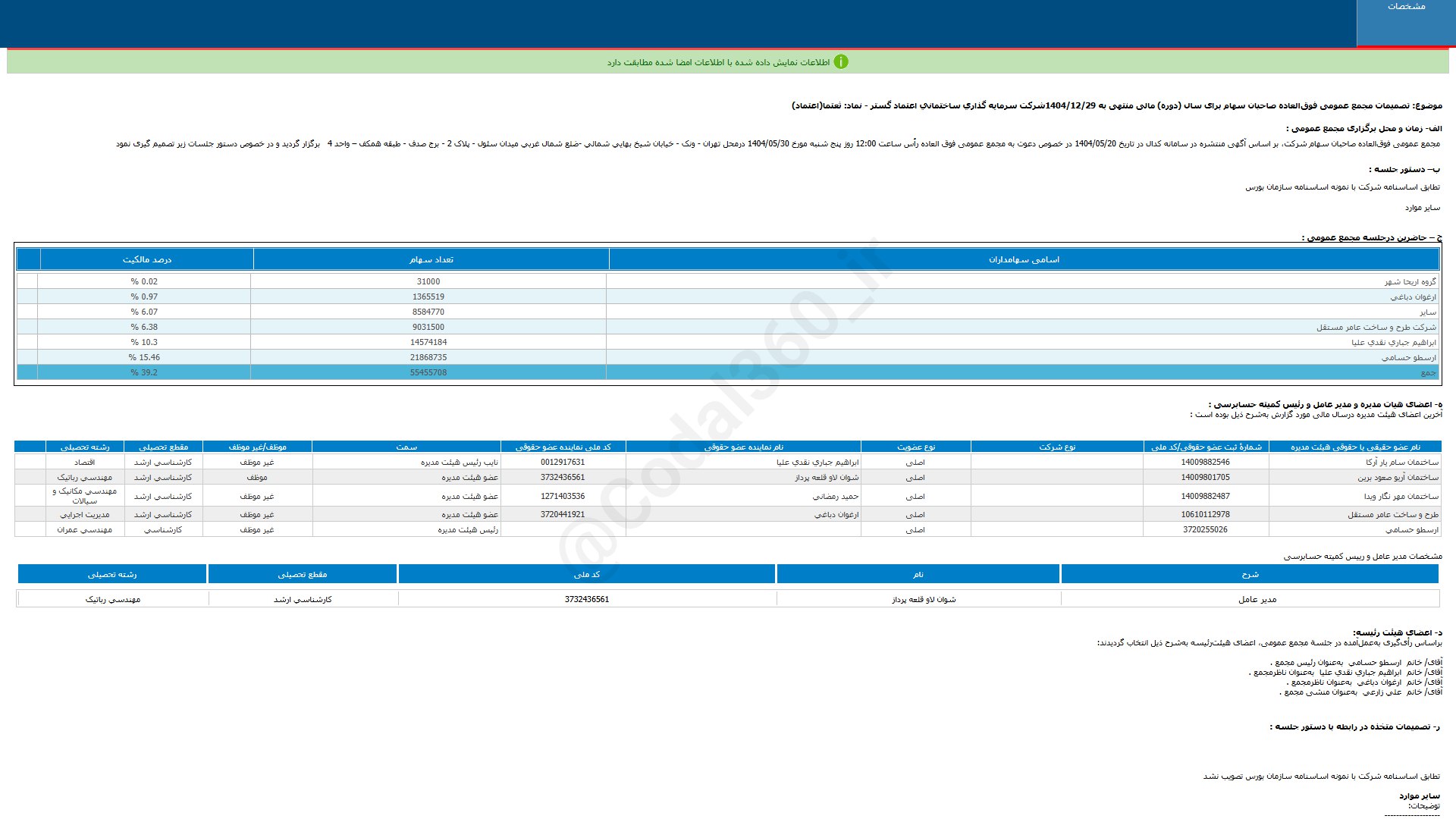Image resolution: width=1456 pixels, height=819 pixels.
Task: Select position نایب رئیس هیئت مدیره
Action: pos(460,462)
